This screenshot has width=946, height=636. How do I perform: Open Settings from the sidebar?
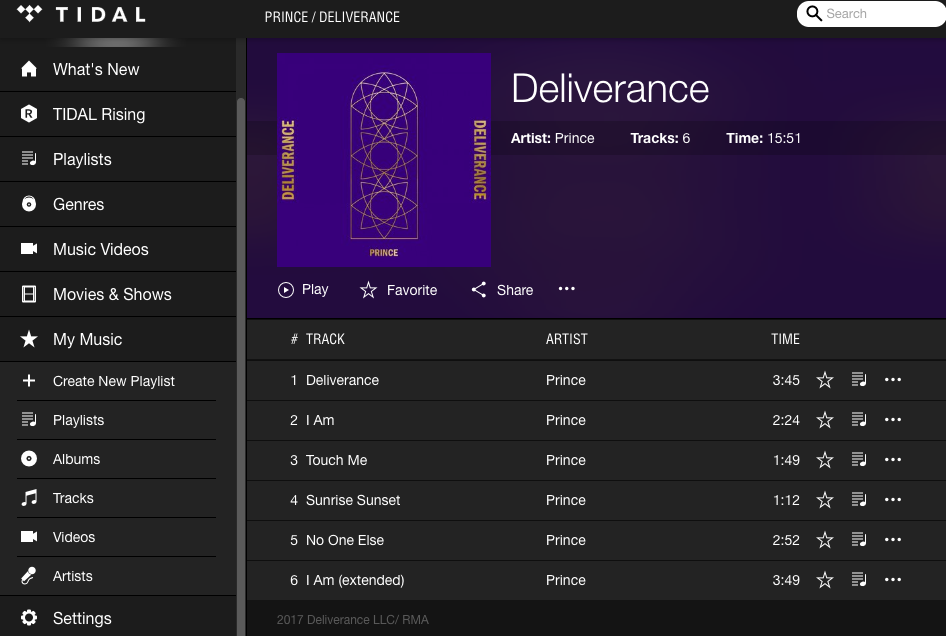coord(81,618)
